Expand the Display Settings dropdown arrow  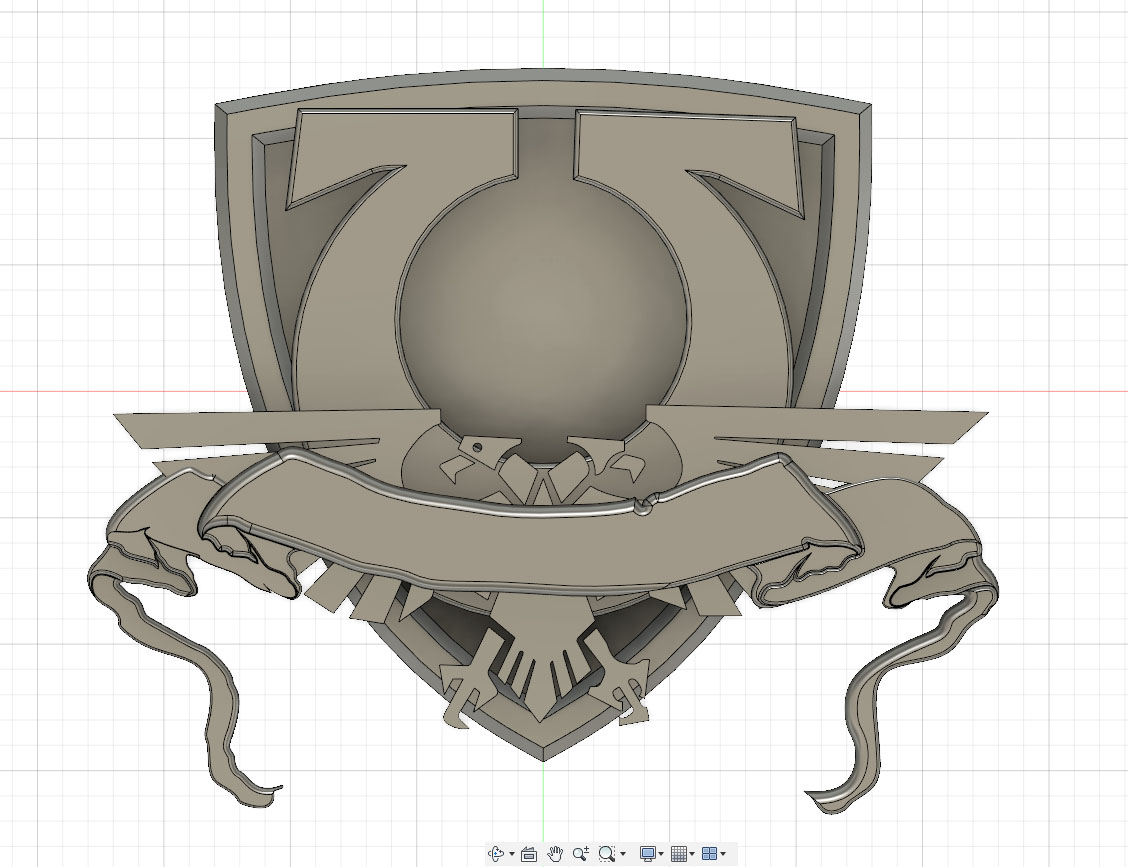[x=661, y=854]
